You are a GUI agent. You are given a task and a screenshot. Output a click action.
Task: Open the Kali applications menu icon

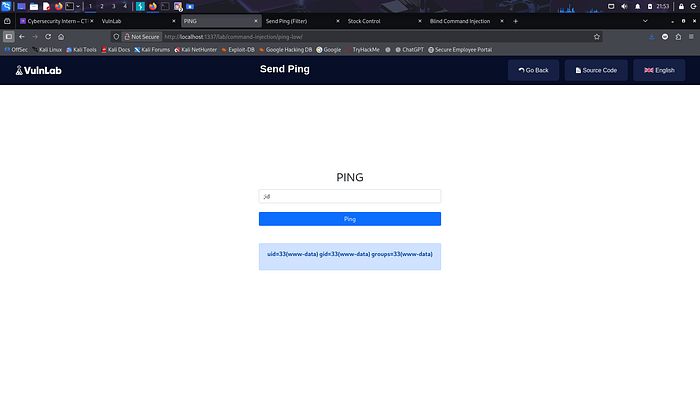[6, 6]
